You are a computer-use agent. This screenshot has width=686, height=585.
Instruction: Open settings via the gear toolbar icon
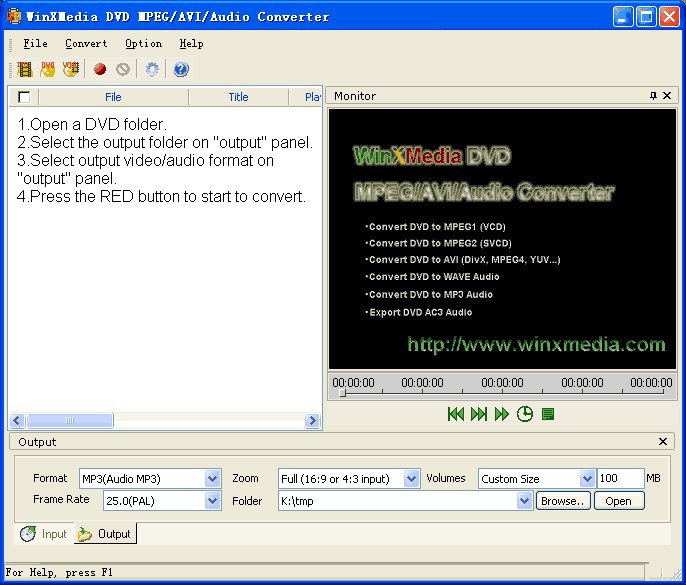point(152,69)
